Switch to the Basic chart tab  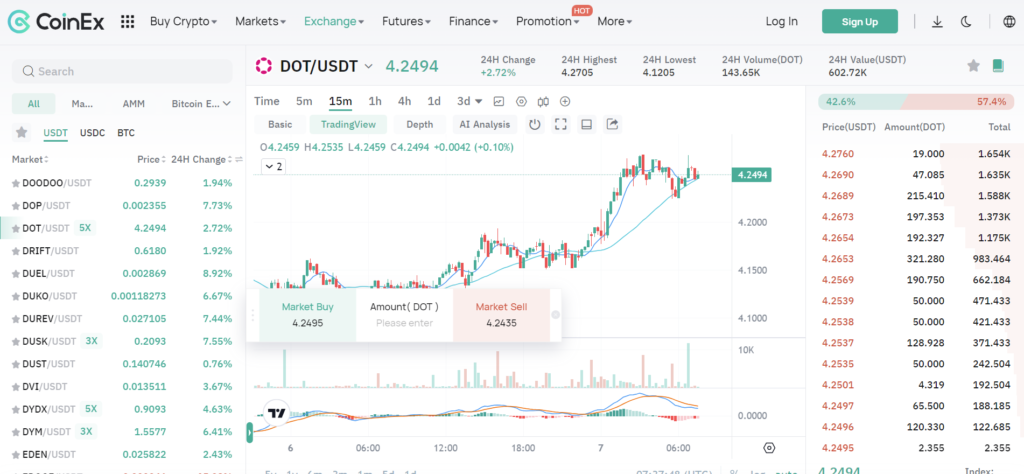(280, 124)
